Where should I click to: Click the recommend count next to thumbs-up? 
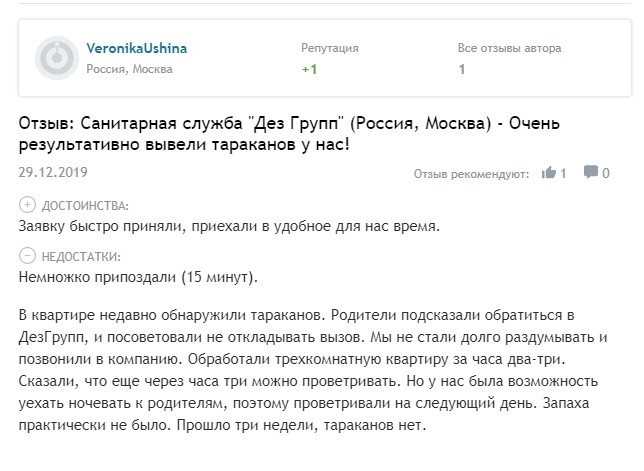[563, 173]
